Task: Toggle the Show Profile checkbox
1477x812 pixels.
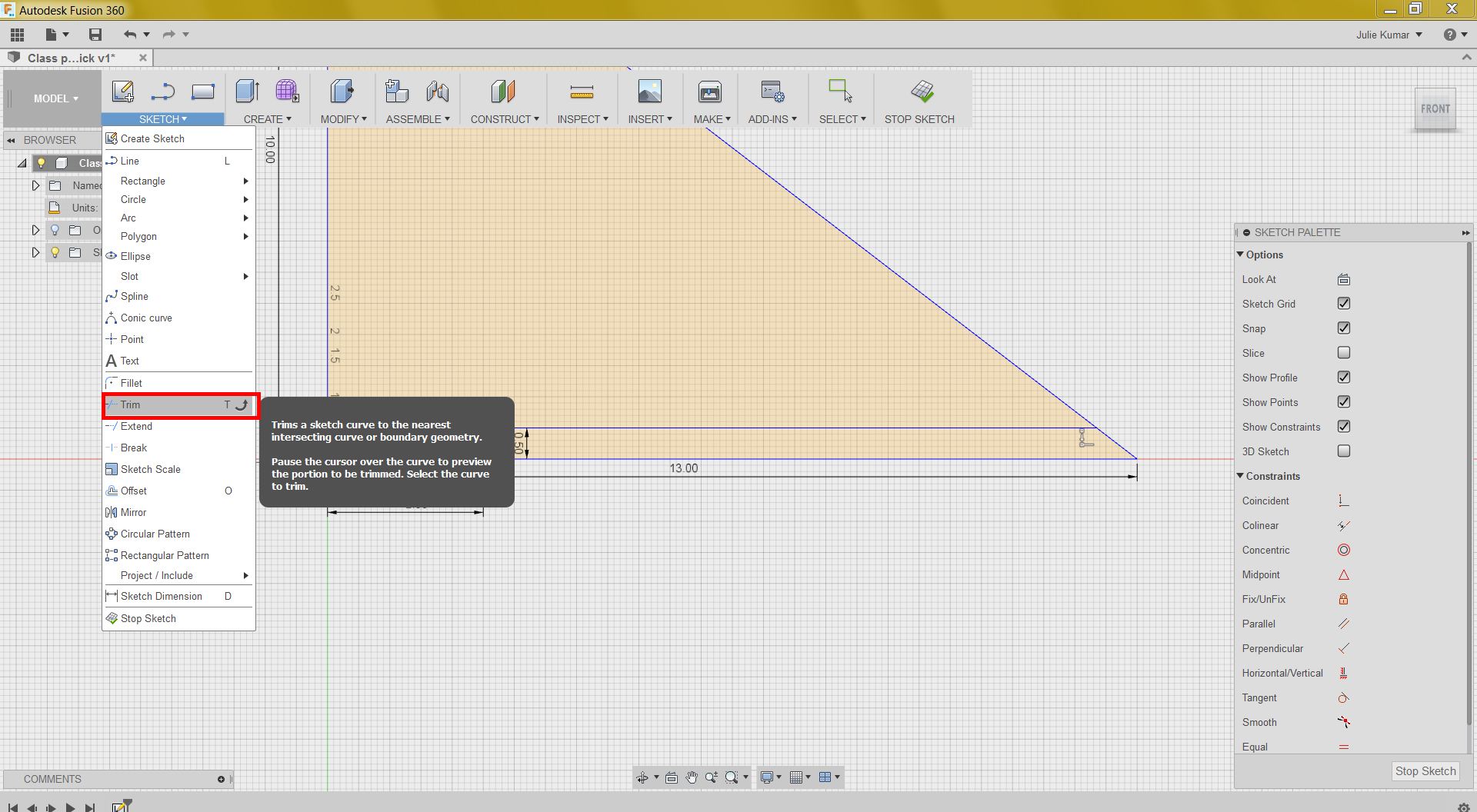Action: tap(1344, 378)
